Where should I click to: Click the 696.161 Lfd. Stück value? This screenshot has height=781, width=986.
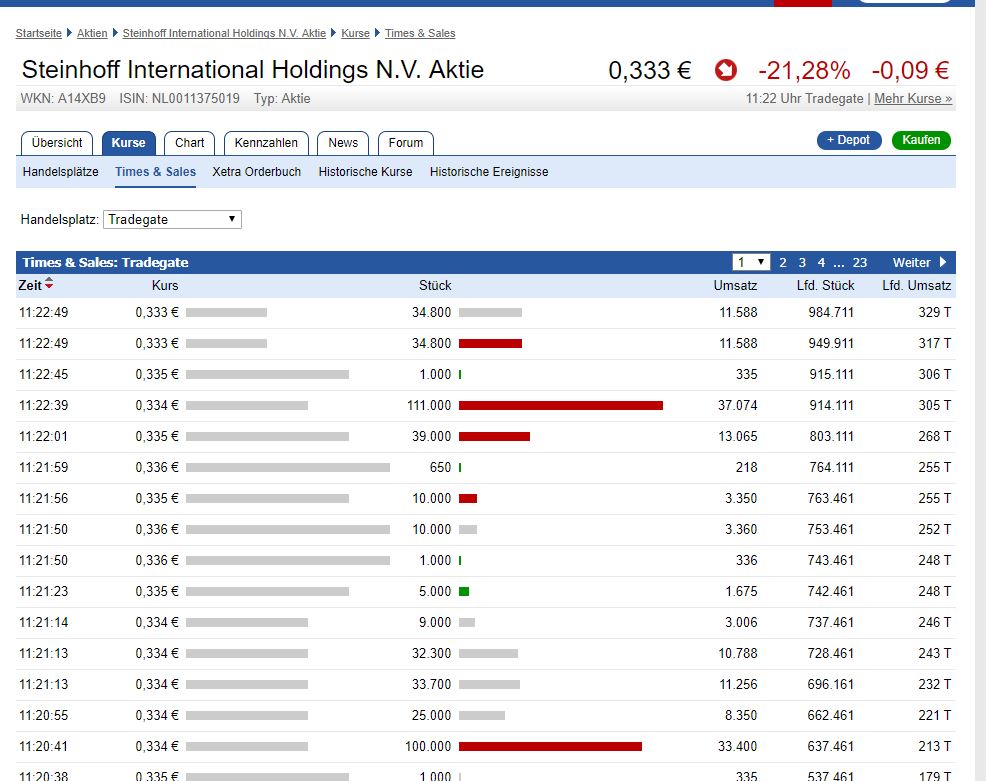pyautogui.click(x=831, y=684)
